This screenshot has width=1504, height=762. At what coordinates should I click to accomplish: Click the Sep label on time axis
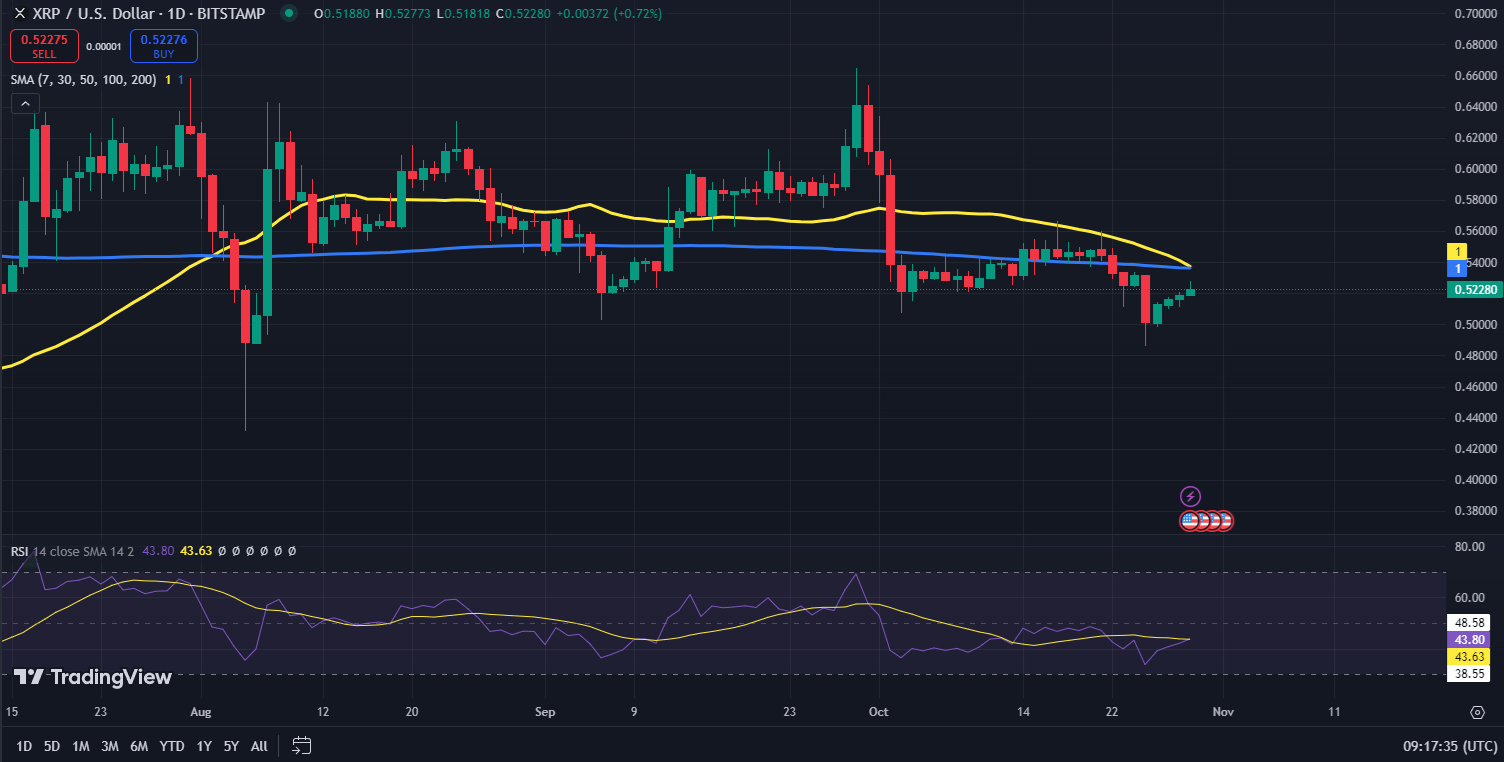point(545,712)
